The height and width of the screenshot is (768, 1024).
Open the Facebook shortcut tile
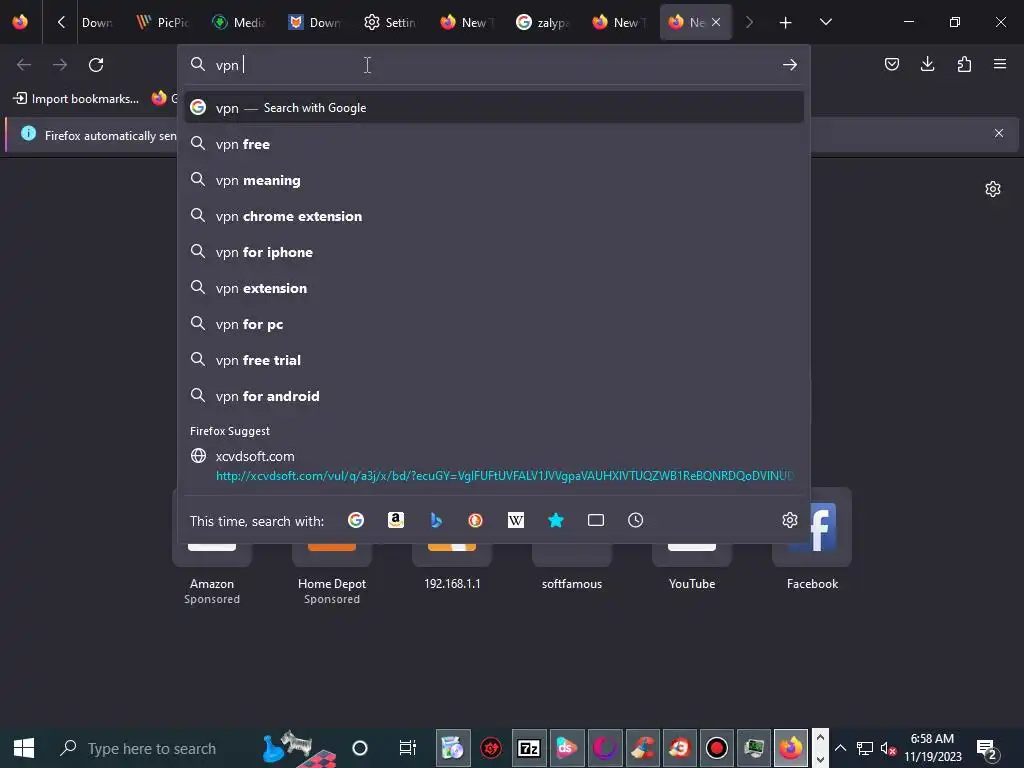pyautogui.click(x=812, y=539)
